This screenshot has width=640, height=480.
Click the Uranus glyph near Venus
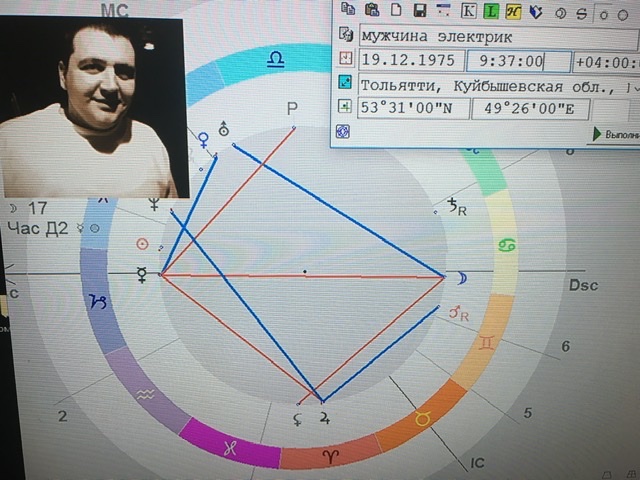click(x=223, y=129)
